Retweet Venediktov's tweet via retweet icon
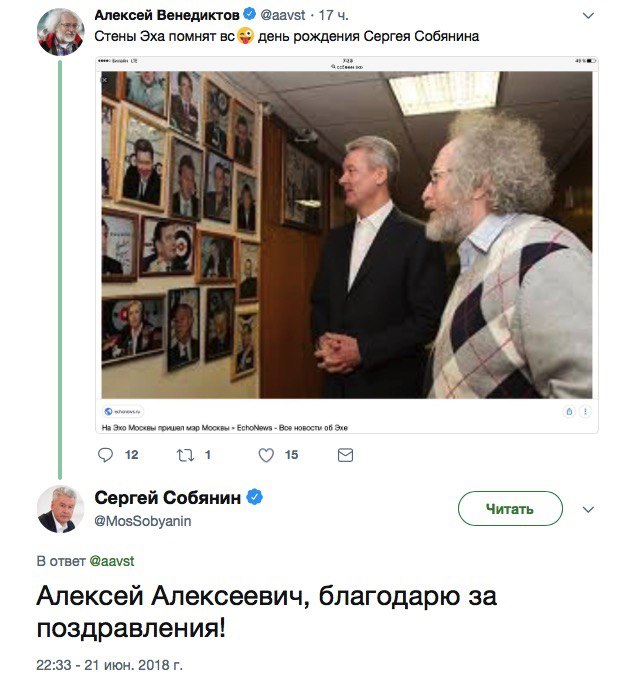Image resolution: width=631 pixels, height=677 pixels. point(185,455)
